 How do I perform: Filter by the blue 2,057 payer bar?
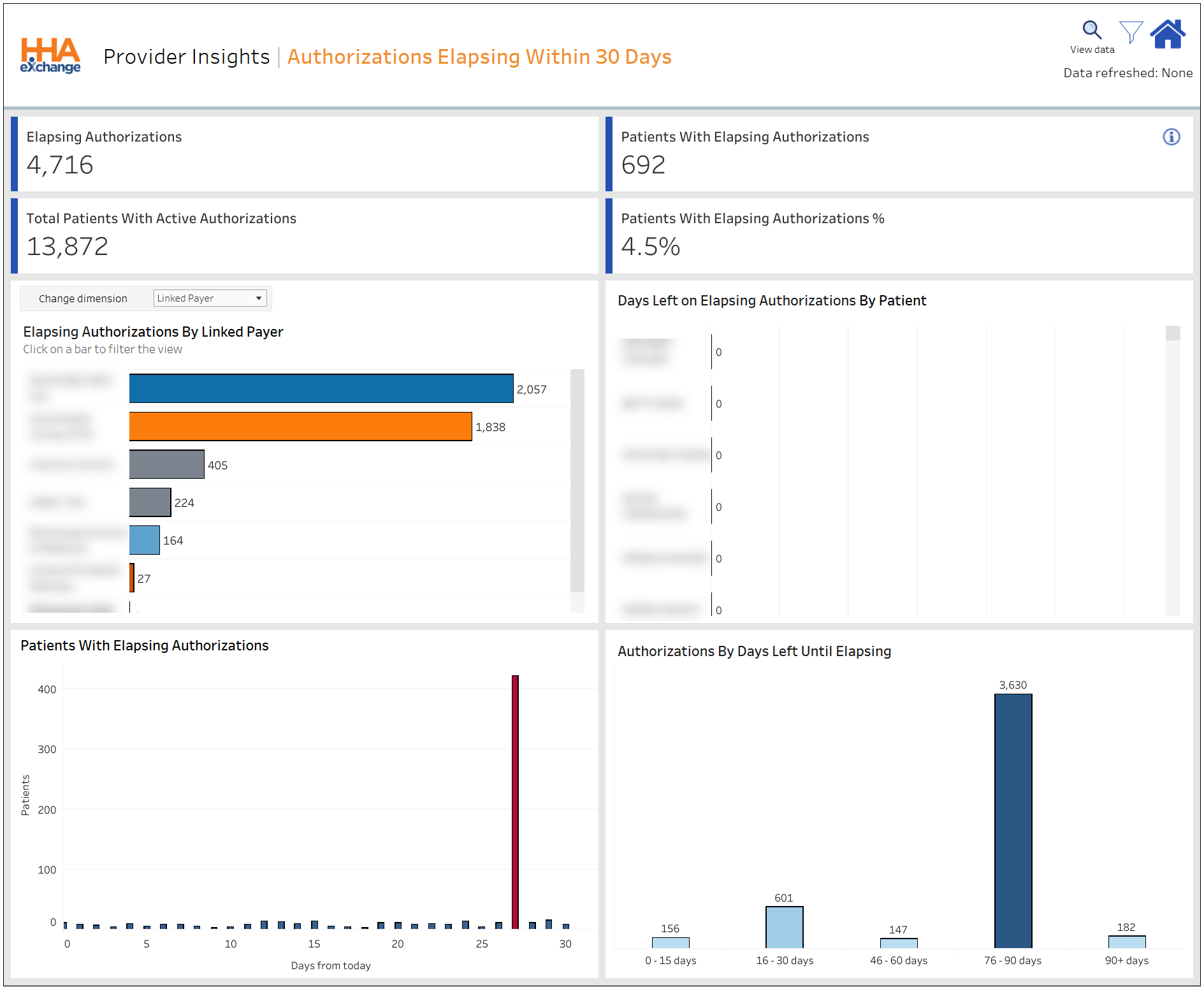pos(321,388)
